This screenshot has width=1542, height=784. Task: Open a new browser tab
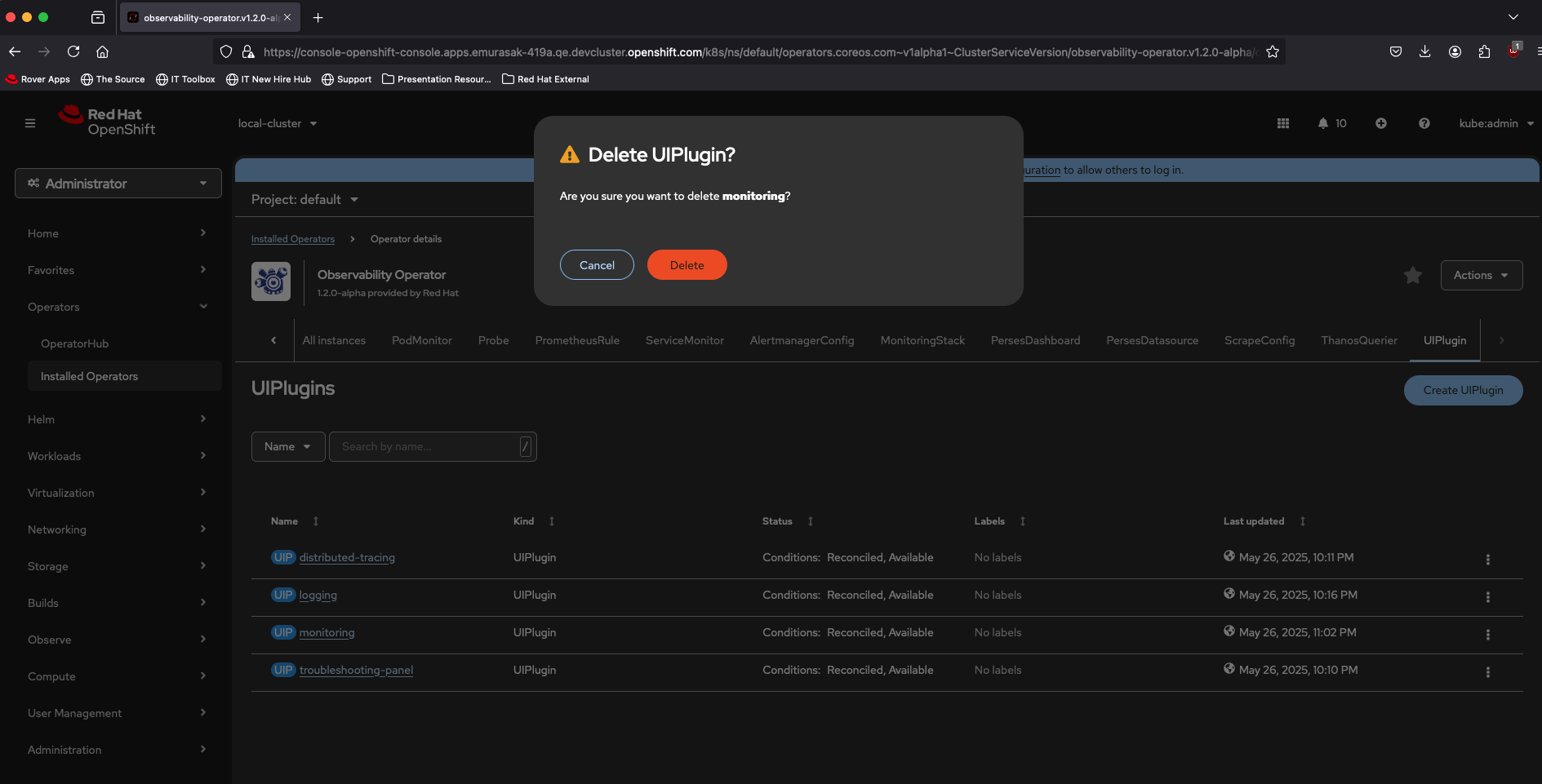[x=318, y=17]
